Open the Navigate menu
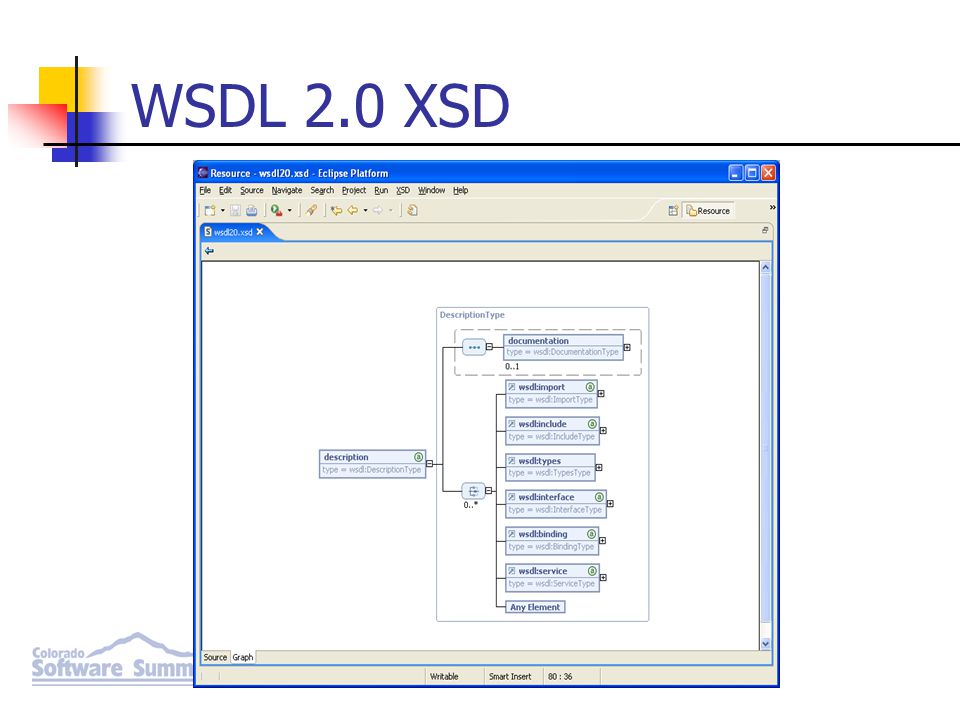This screenshot has width=960, height=720. point(287,190)
